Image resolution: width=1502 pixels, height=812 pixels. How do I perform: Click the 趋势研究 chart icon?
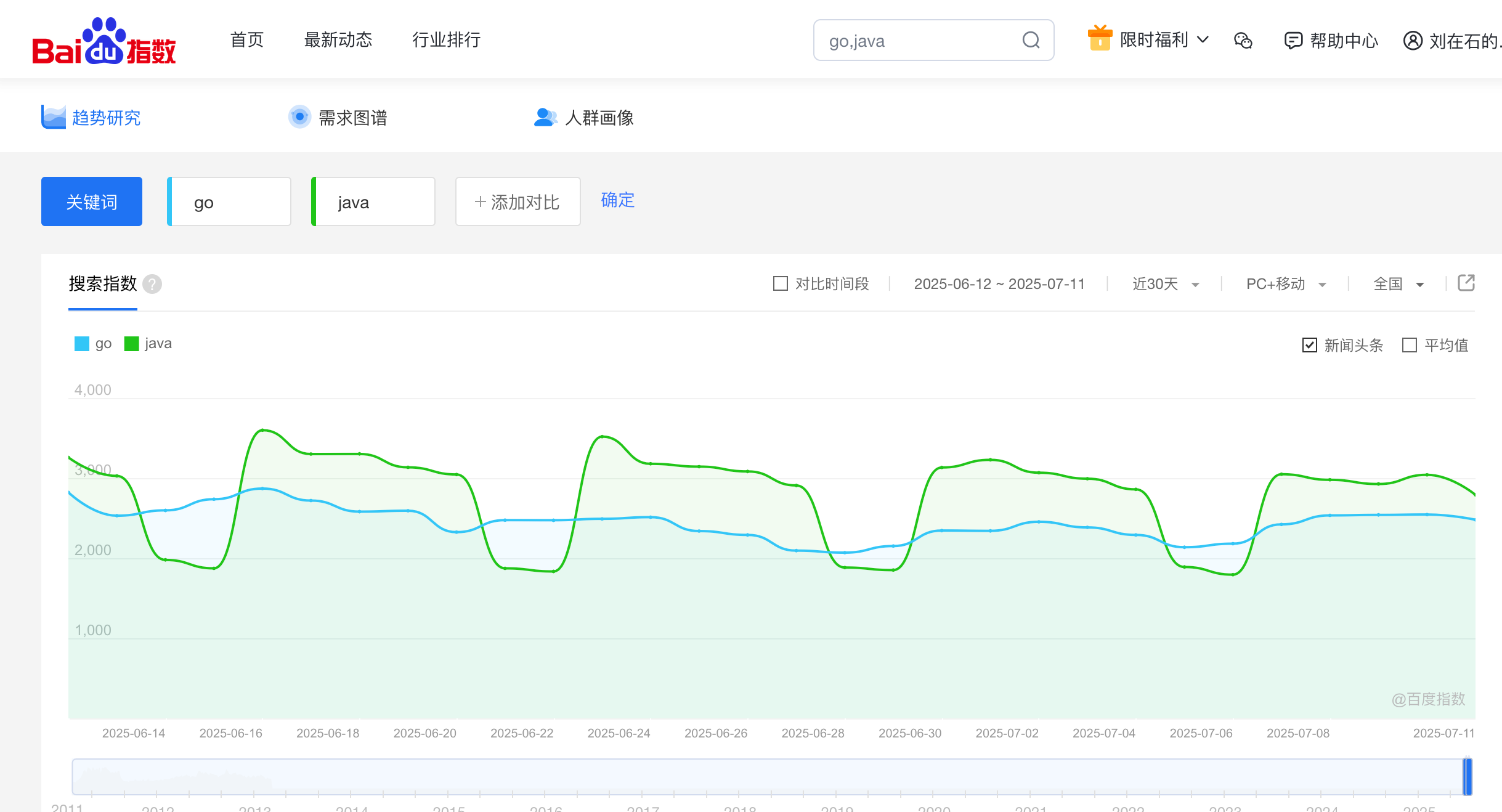pyautogui.click(x=54, y=117)
